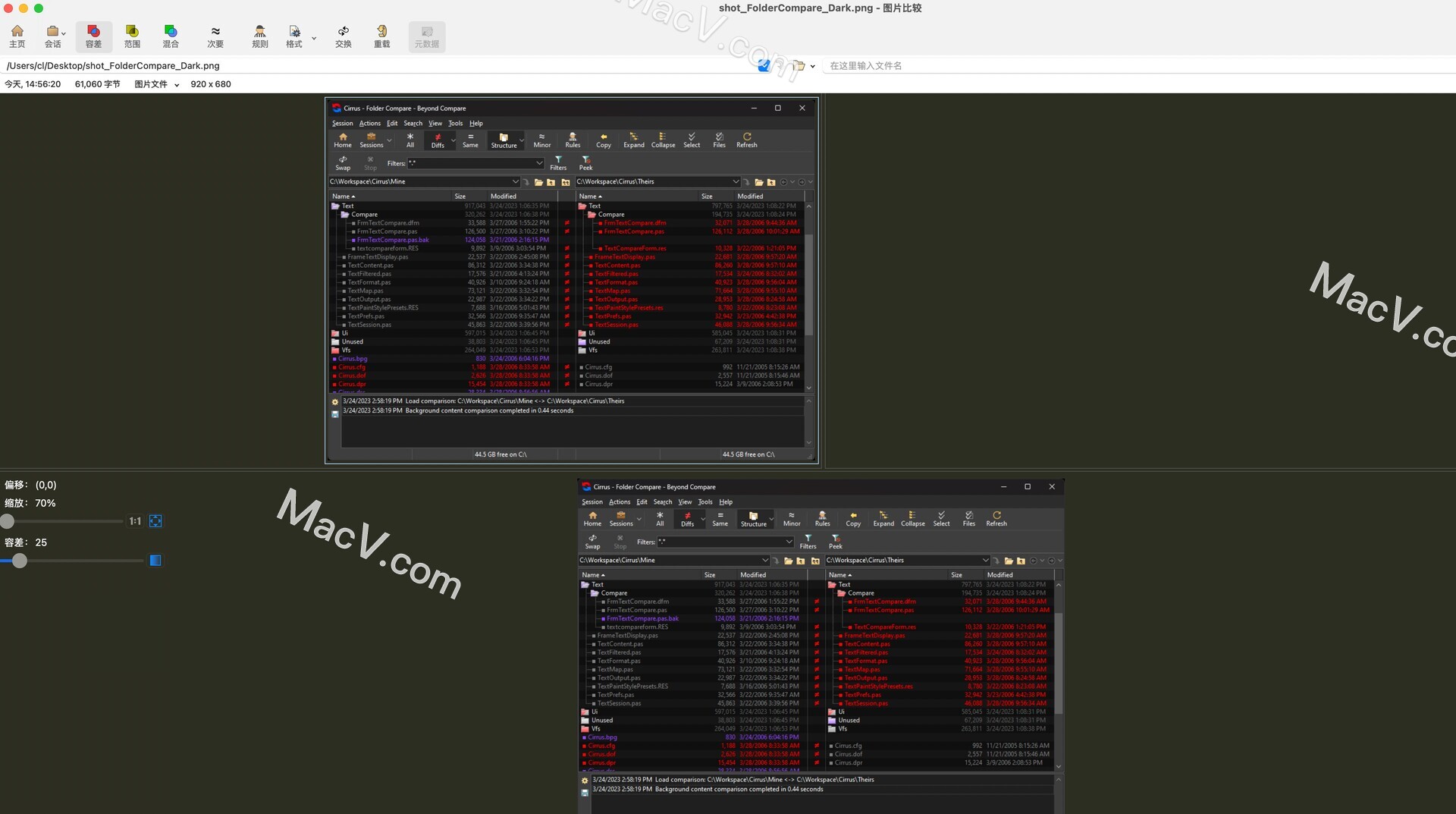Click the 重载 reload icon

(x=382, y=36)
